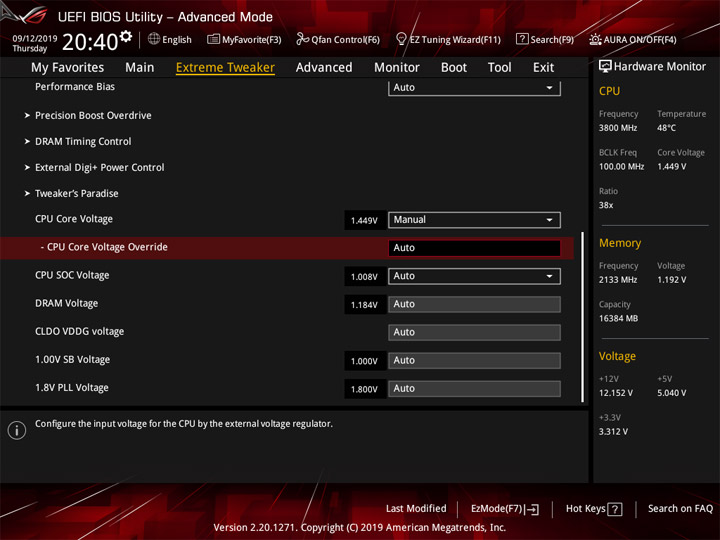Click the 1.00V SB Voltage field

(474, 360)
